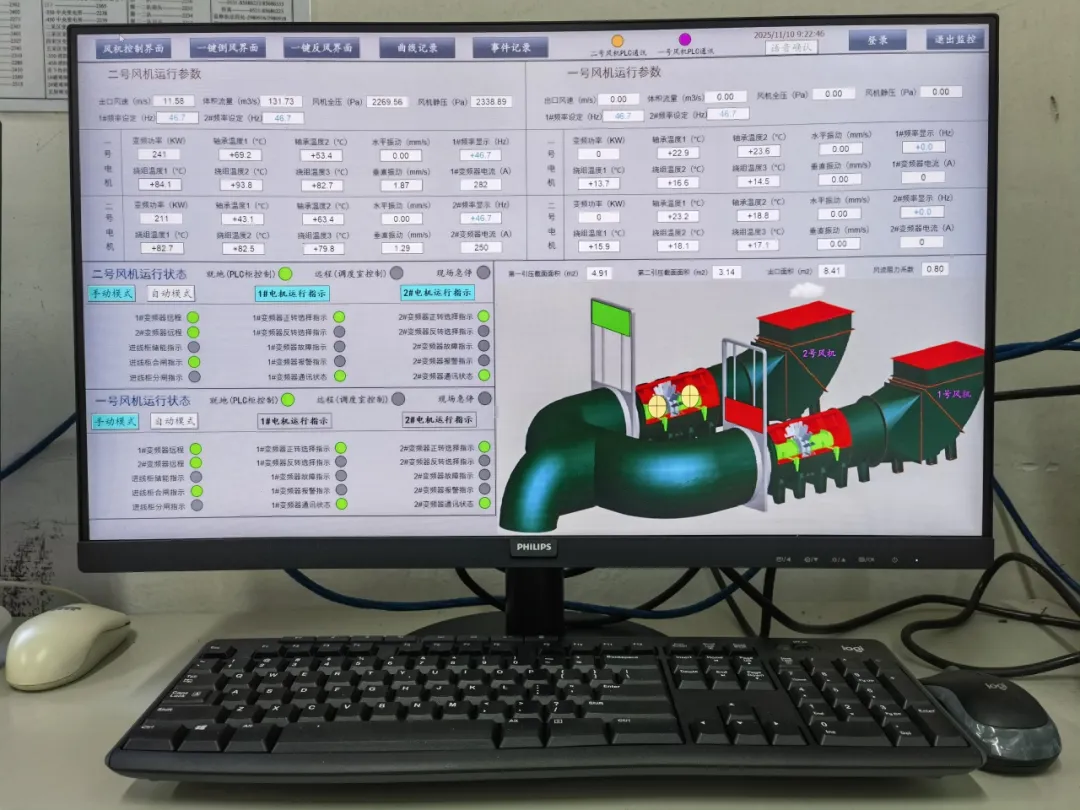1080x810 pixels.
Task: Open the 事件记录 page
Action: click(510, 47)
